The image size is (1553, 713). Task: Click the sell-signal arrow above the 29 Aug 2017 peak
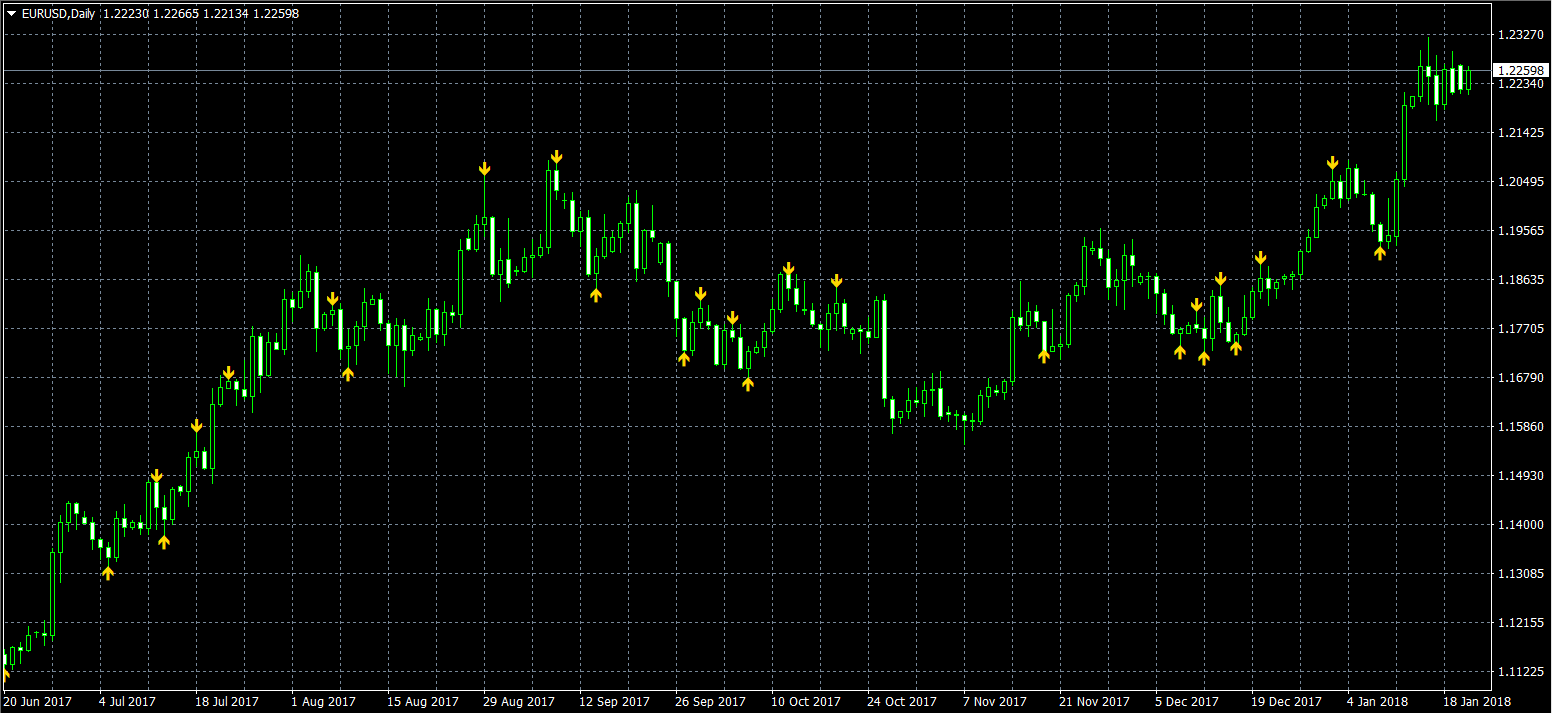coord(484,168)
